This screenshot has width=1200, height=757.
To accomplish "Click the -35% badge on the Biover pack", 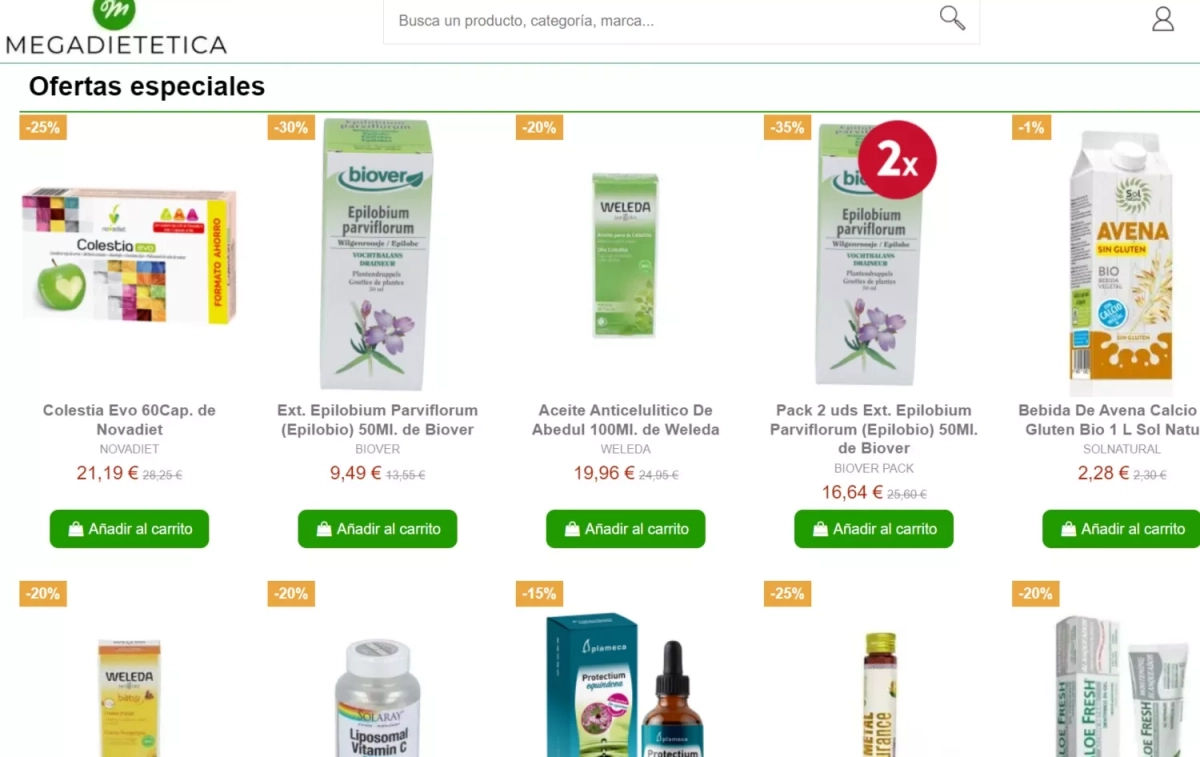I will coord(788,127).
